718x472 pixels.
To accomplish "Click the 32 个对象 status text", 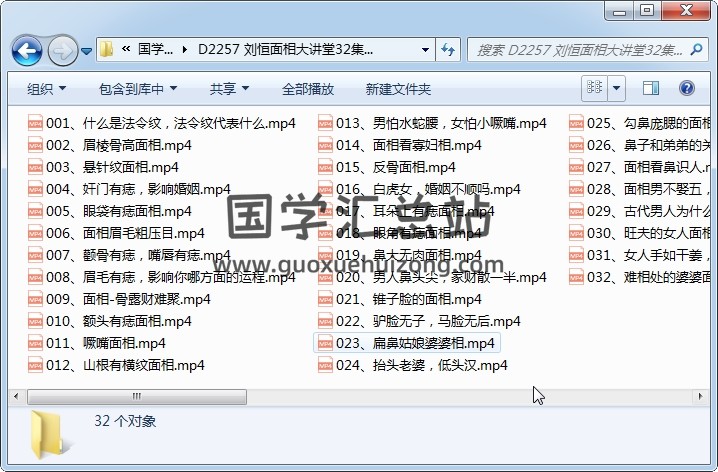I will (125, 421).
